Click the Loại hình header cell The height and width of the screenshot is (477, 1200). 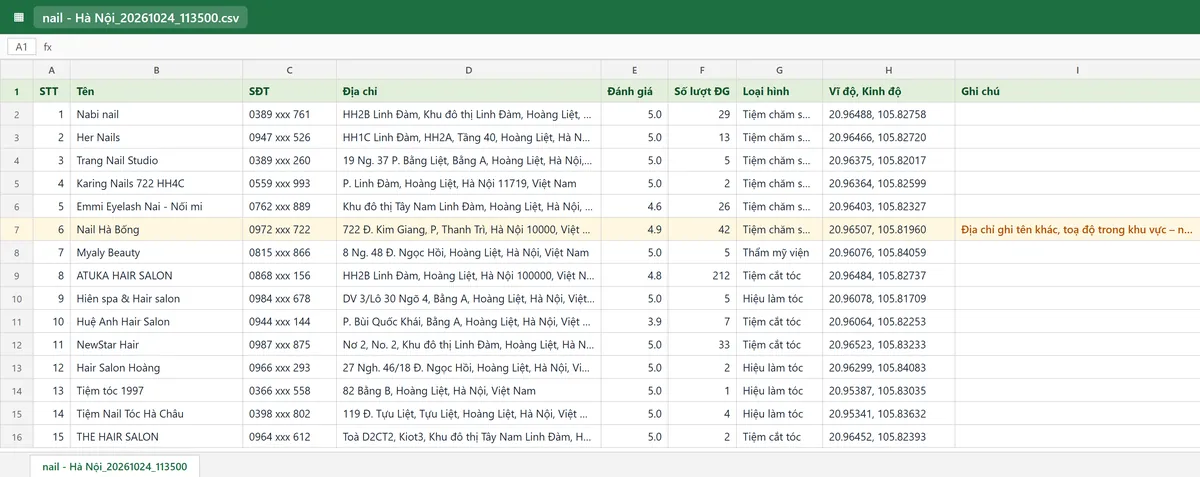point(779,91)
